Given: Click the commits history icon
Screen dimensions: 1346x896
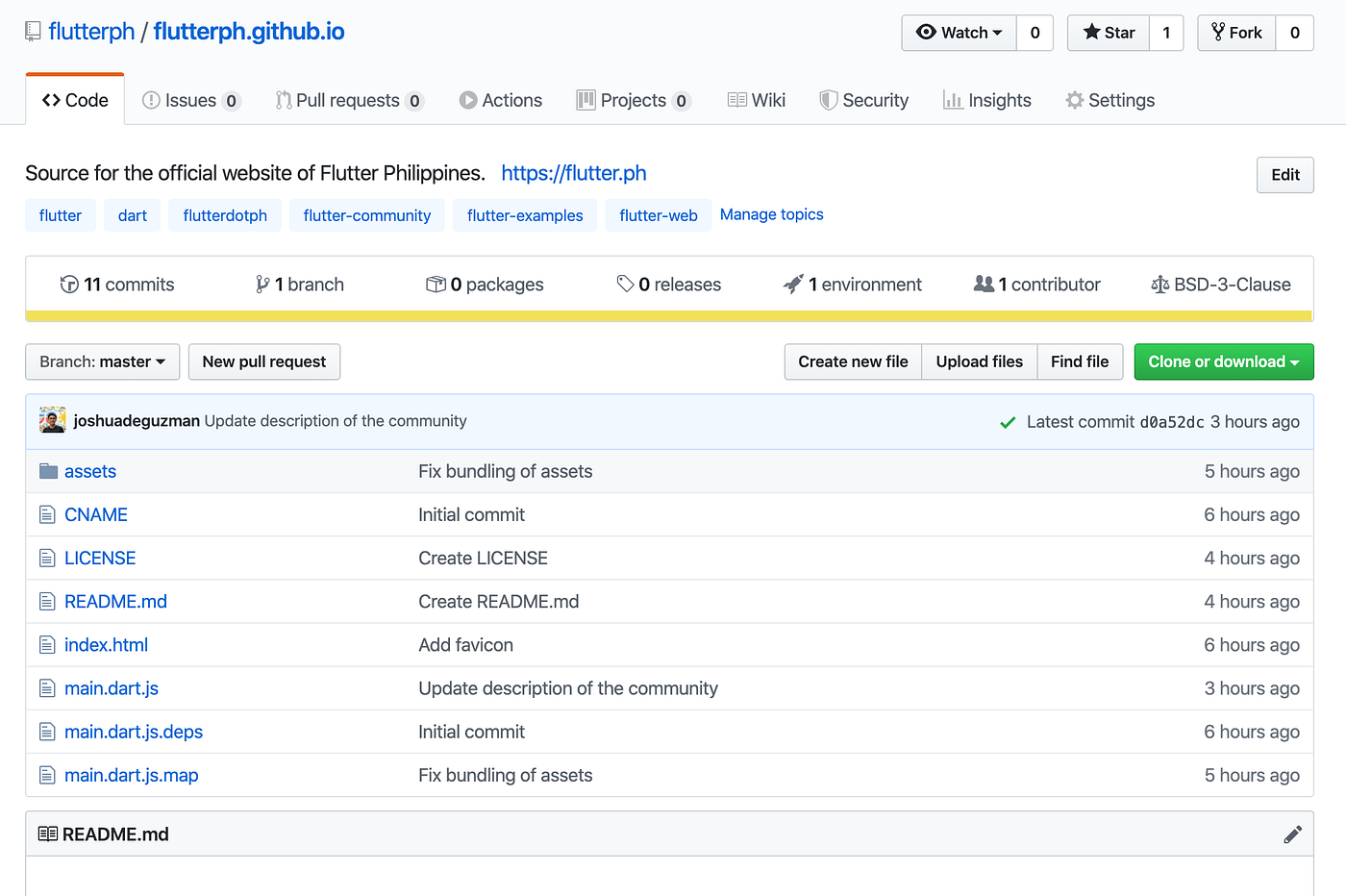Looking at the screenshot, I should click(69, 284).
